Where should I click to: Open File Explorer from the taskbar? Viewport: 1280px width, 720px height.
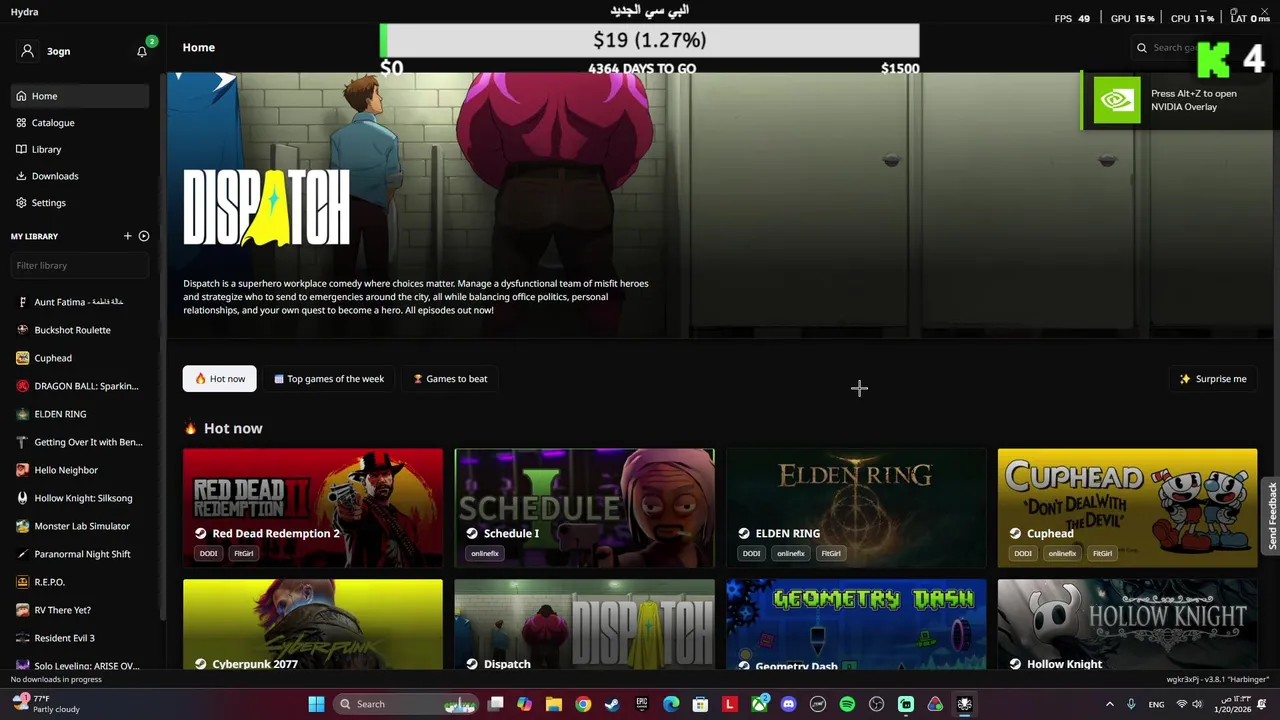[x=553, y=704]
